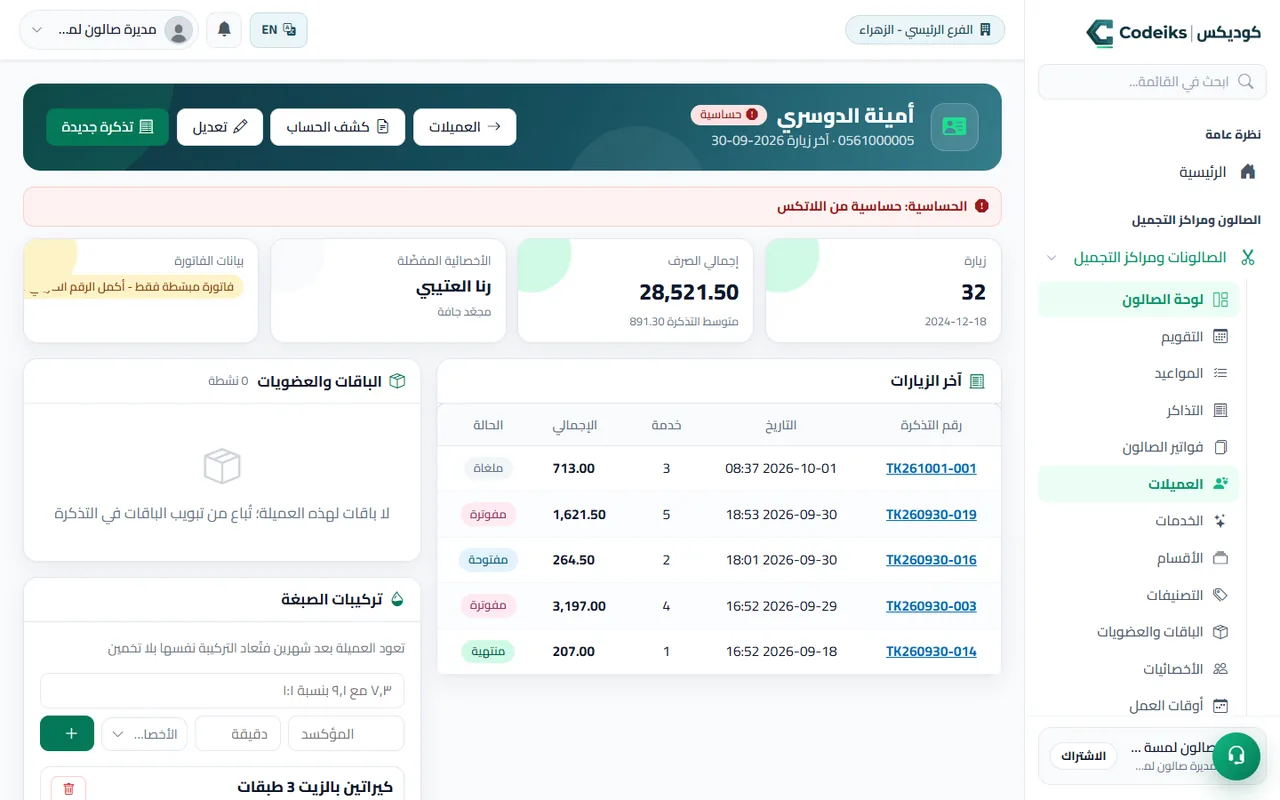Click the رنا العتيبي specialist name
The image size is (1280, 800).
pos(453,287)
